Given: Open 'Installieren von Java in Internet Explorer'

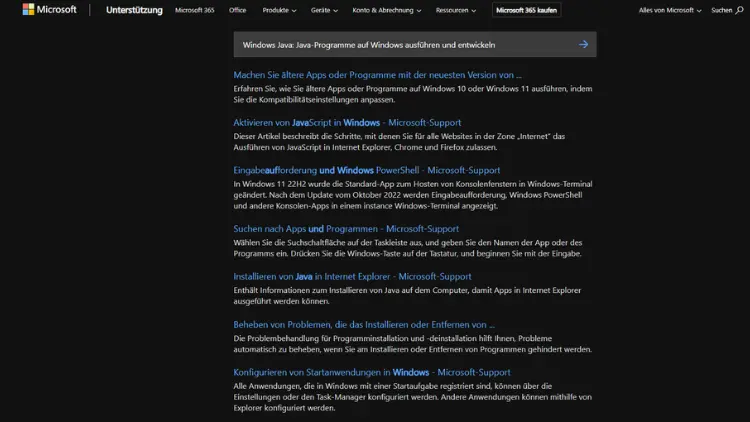Looking at the screenshot, I should 352,277.
